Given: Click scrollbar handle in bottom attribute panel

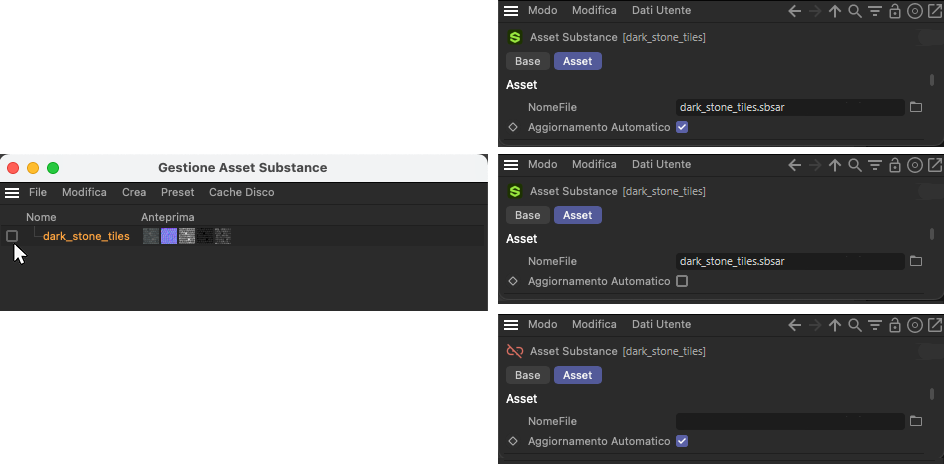Looking at the screenshot, I should coord(932,394).
